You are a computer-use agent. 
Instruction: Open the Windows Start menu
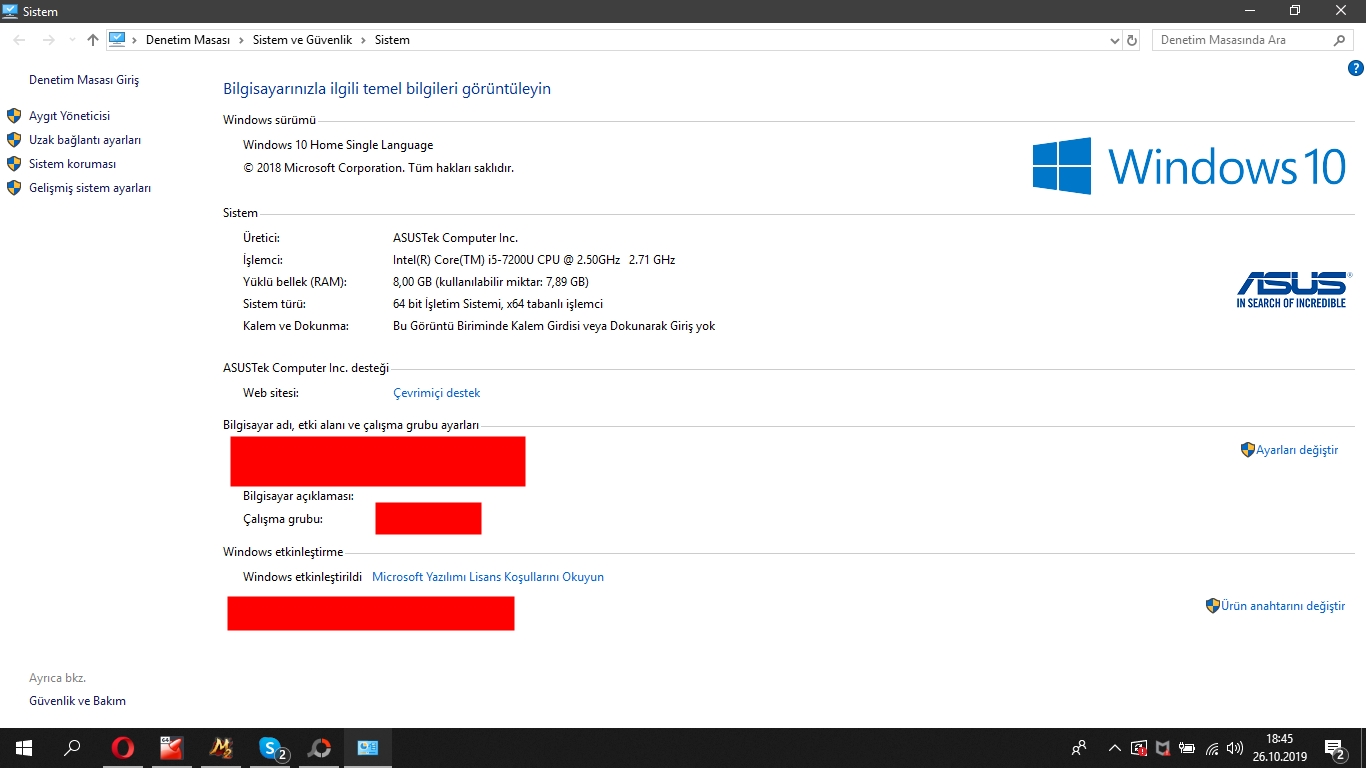[24, 748]
